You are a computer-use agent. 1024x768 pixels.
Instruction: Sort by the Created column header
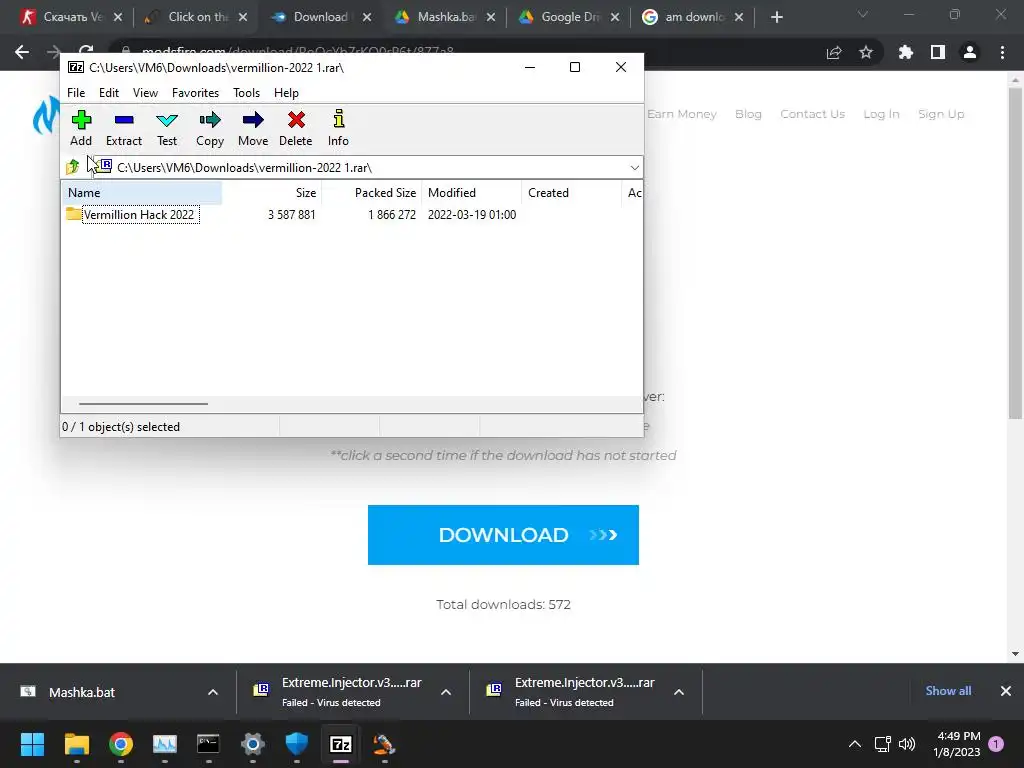pos(571,193)
